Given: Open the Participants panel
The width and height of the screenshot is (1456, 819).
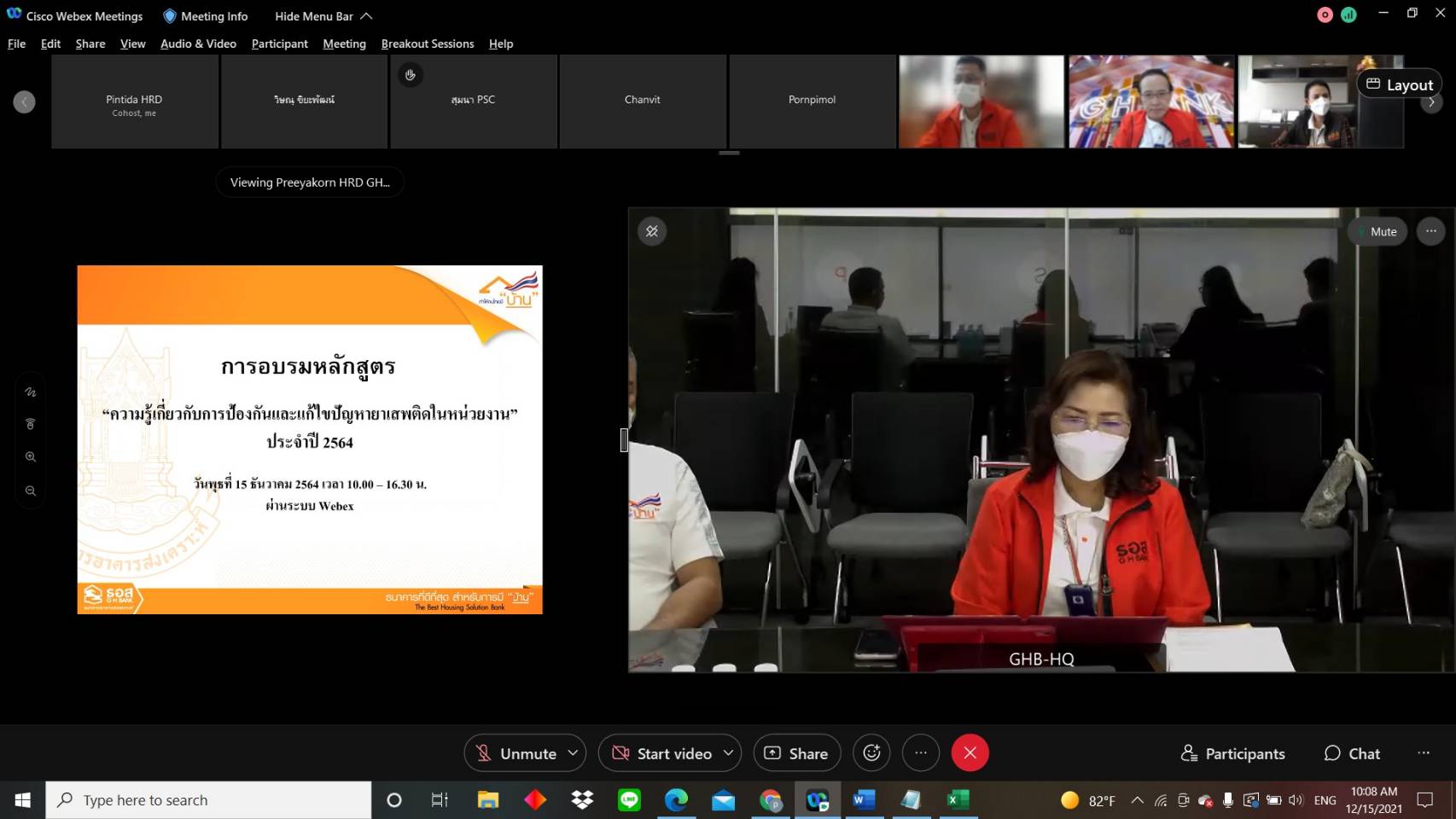Looking at the screenshot, I should point(1232,753).
